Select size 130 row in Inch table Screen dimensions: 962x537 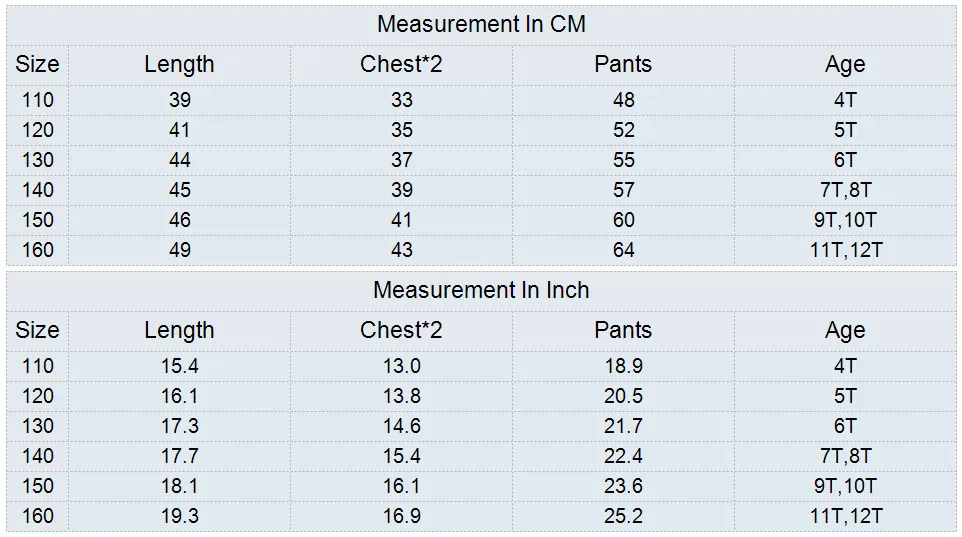tap(37, 426)
